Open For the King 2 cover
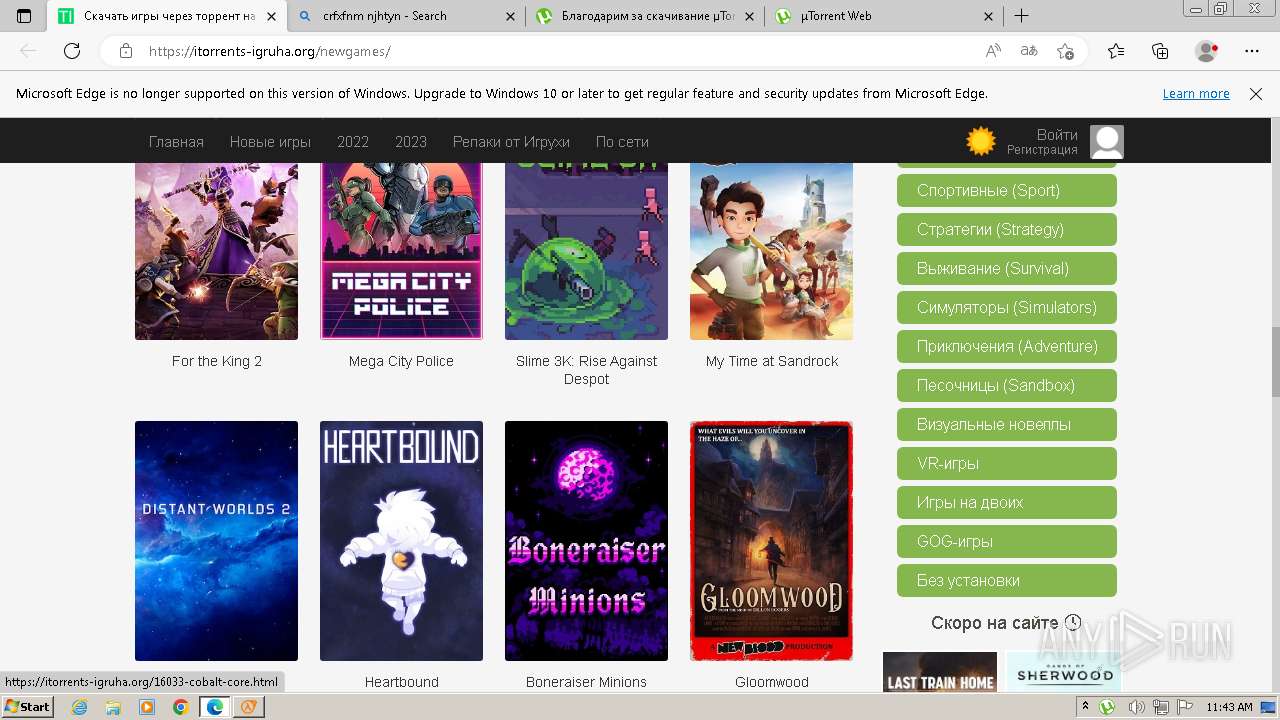The width and height of the screenshot is (1280, 720). click(x=216, y=251)
